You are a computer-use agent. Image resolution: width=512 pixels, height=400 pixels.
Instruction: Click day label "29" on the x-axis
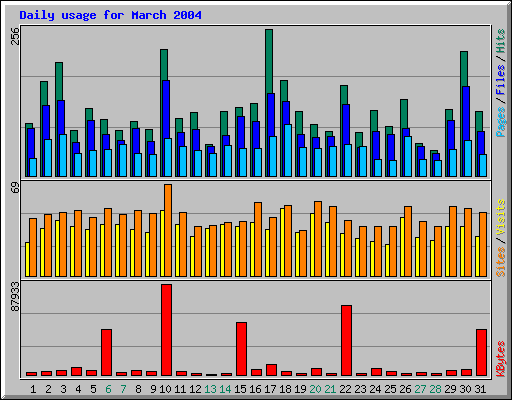pyautogui.click(x=450, y=389)
